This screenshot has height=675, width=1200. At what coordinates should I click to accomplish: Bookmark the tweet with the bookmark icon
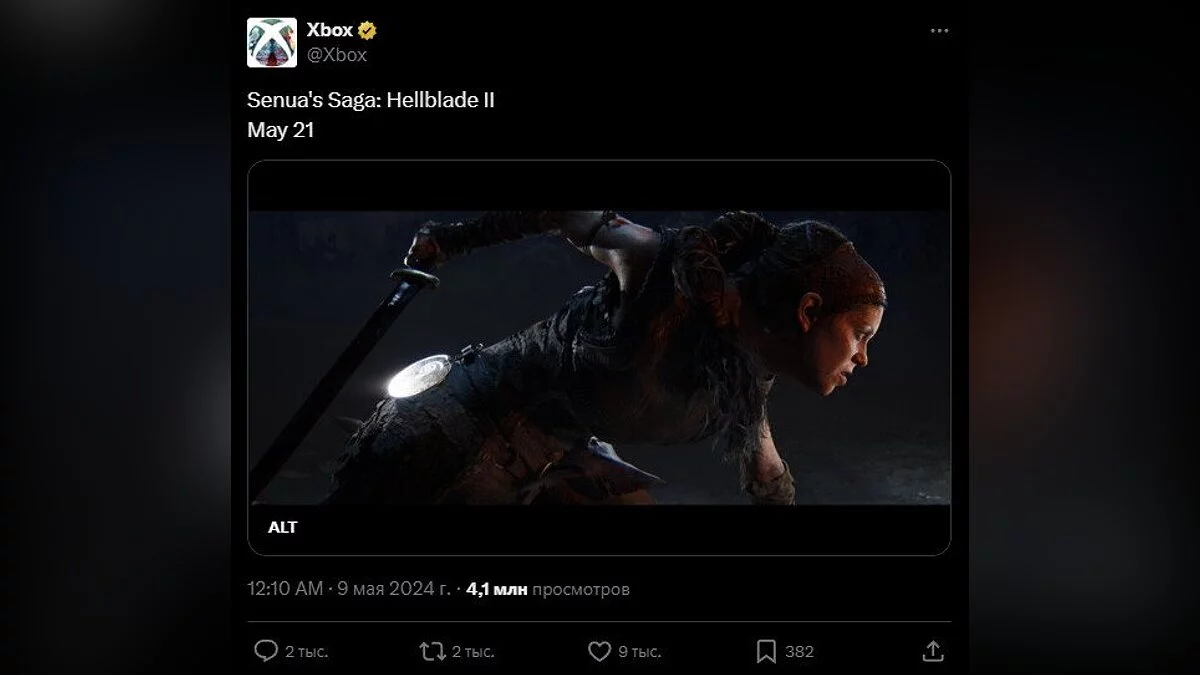(766, 652)
